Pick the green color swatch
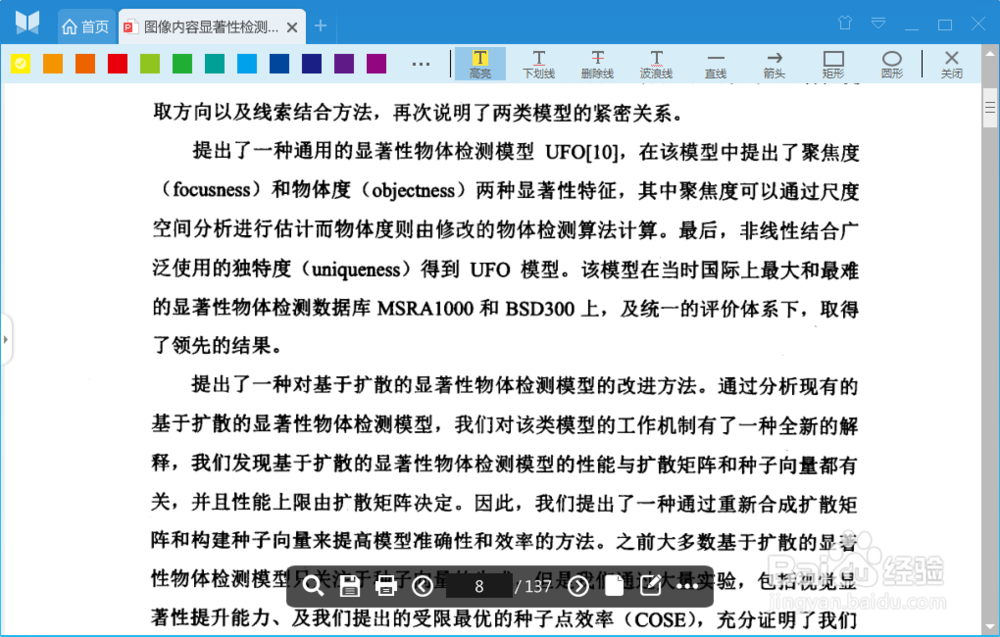The image size is (1000, 637). (x=182, y=64)
